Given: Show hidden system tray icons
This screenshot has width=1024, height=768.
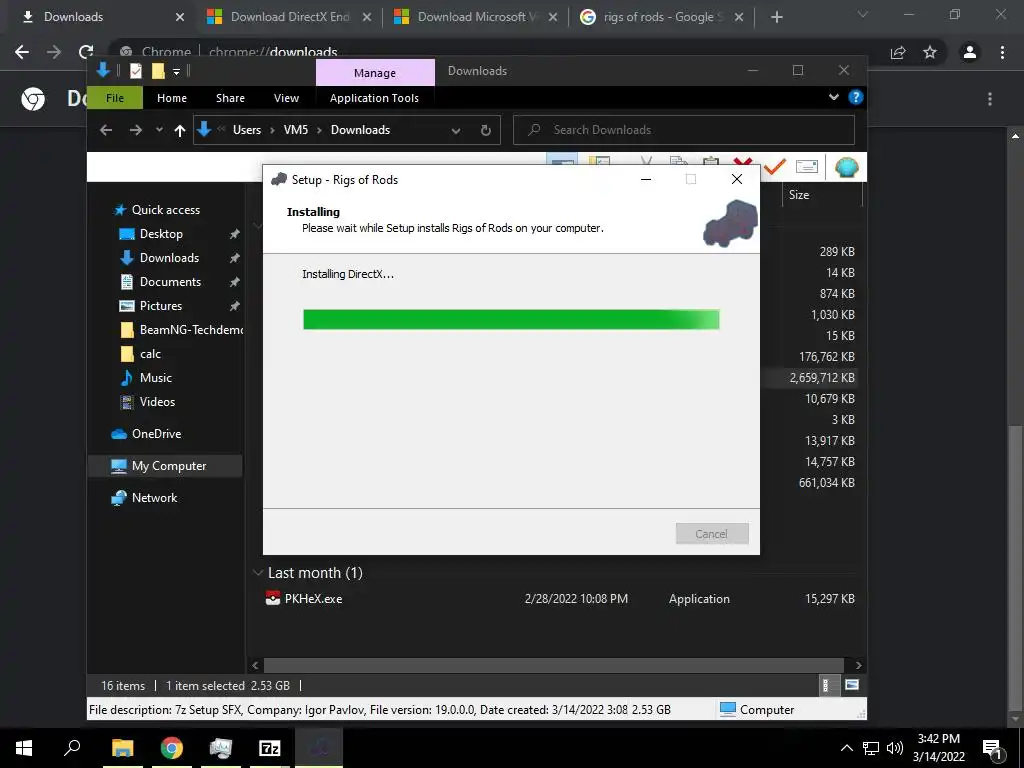Looking at the screenshot, I should coord(846,748).
